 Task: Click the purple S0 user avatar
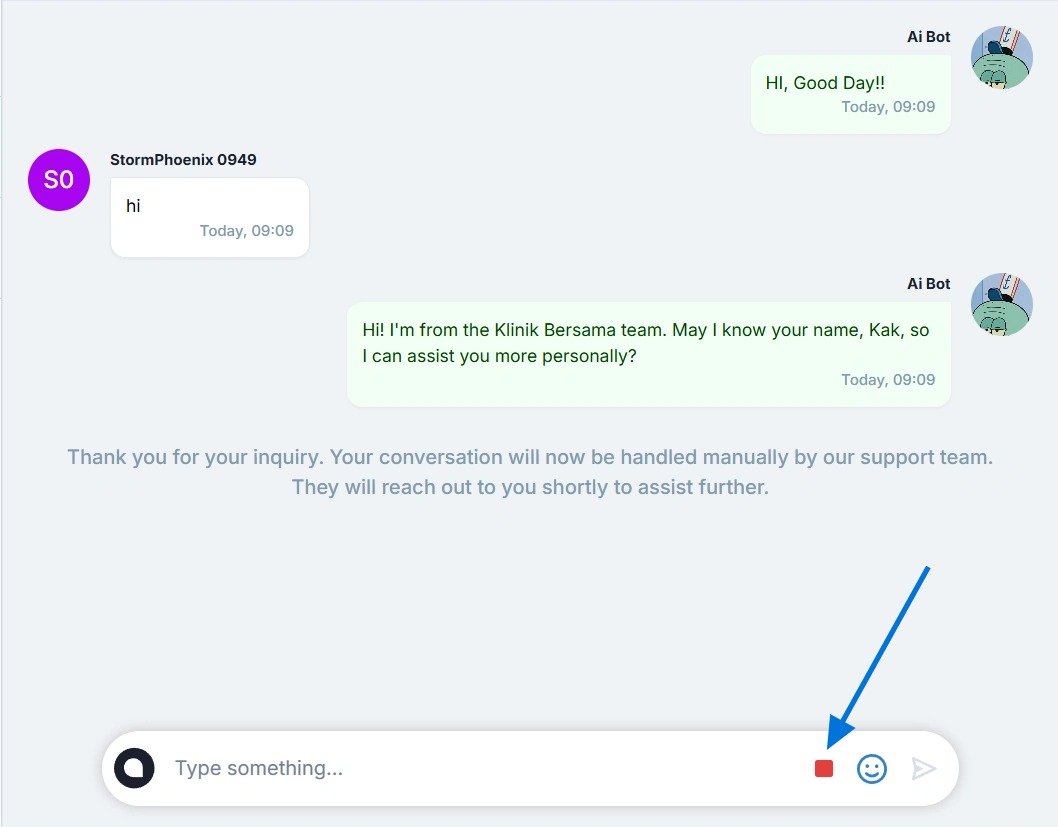[59, 180]
